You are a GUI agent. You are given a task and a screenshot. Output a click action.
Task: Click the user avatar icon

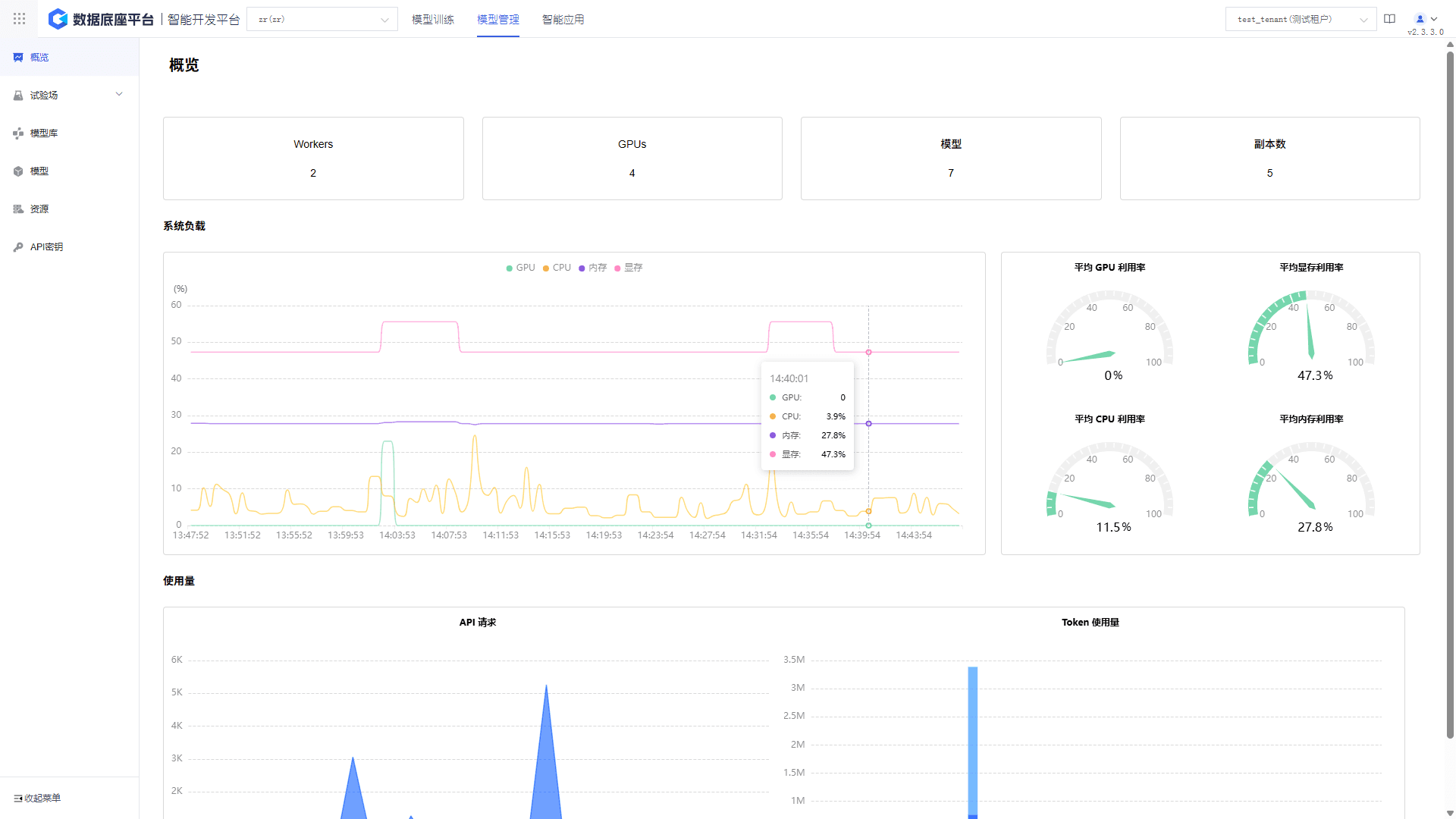(1420, 19)
